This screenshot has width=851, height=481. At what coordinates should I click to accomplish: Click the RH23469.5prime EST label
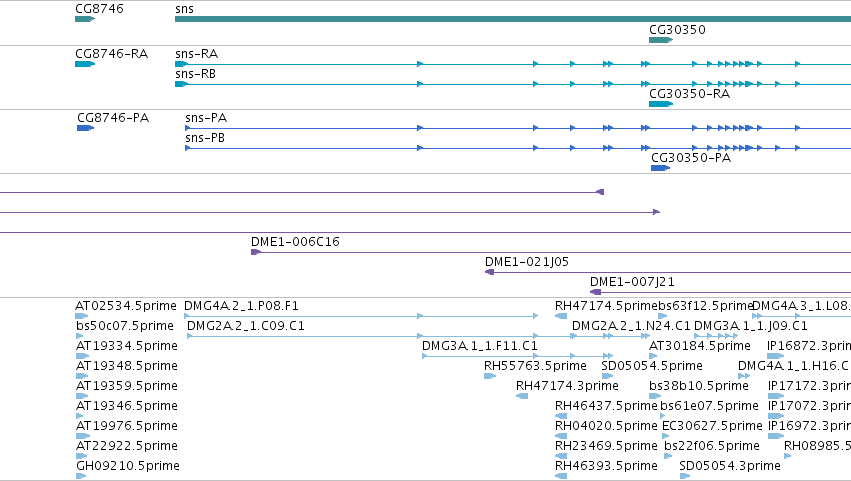(x=606, y=446)
